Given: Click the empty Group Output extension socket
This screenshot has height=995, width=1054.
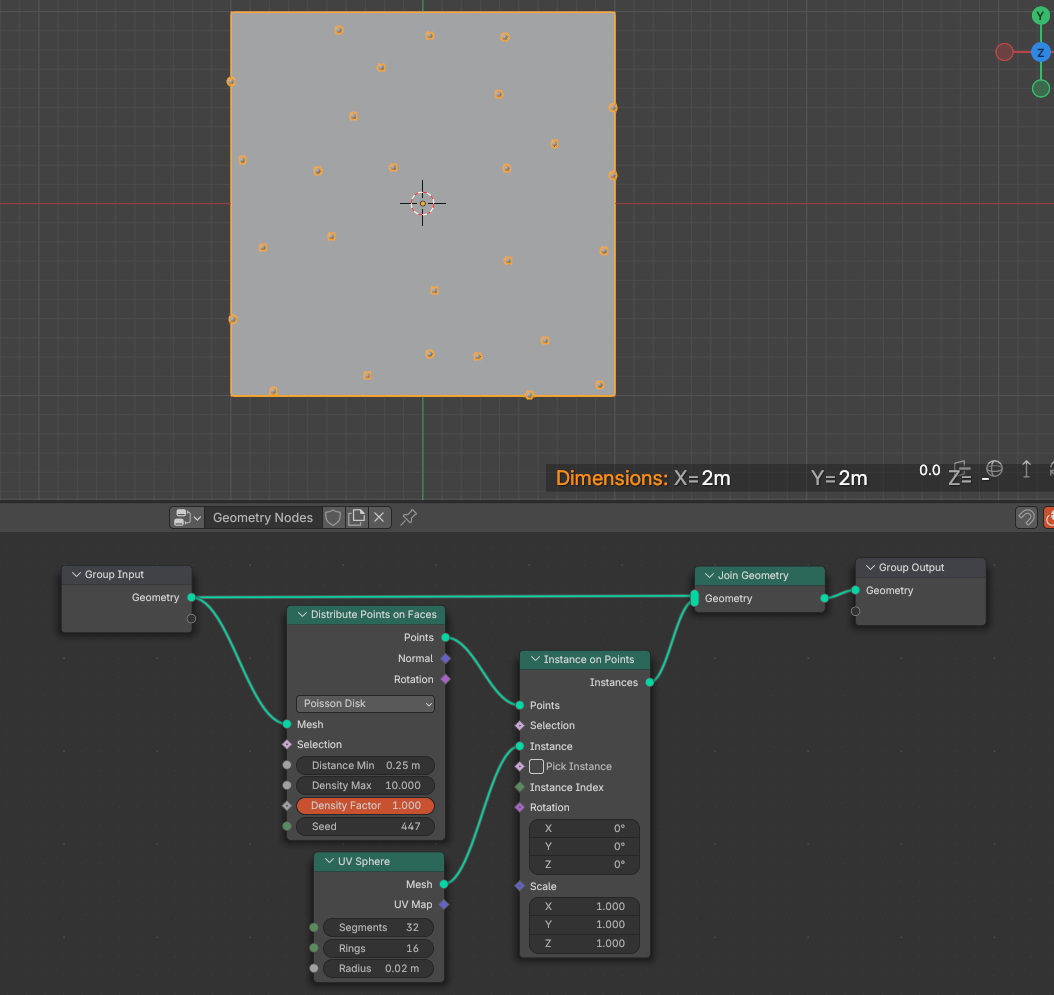Looking at the screenshot, I should [x=855, y=611].
